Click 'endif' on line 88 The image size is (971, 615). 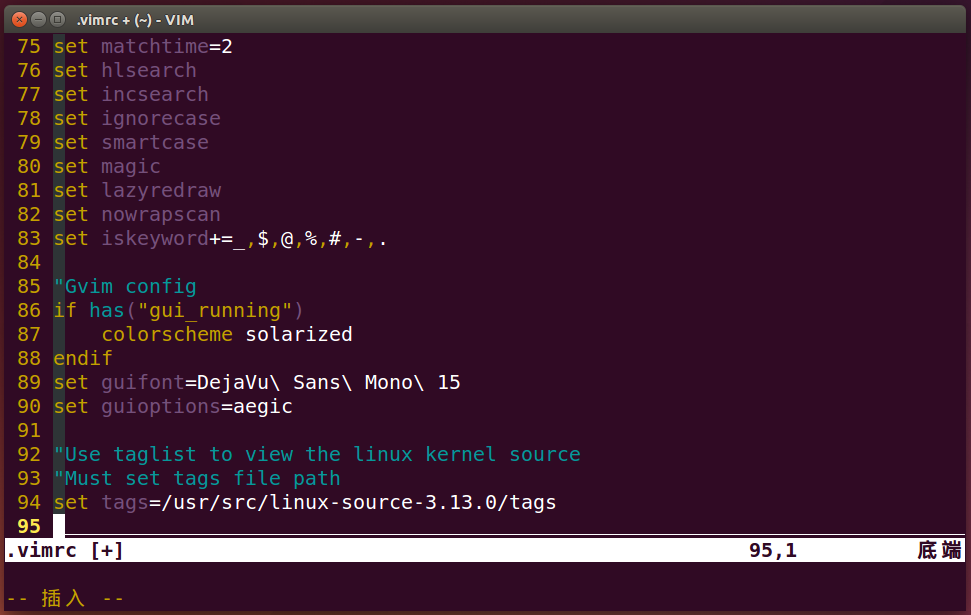[83, 359]
